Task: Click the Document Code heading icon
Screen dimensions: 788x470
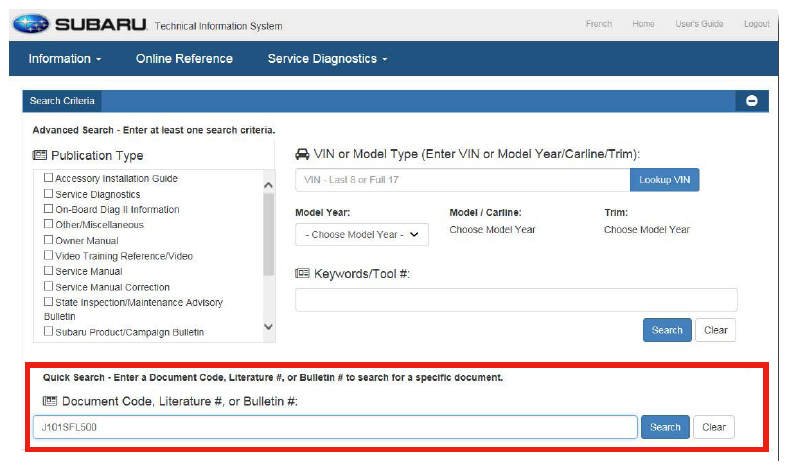Action: 50,401
